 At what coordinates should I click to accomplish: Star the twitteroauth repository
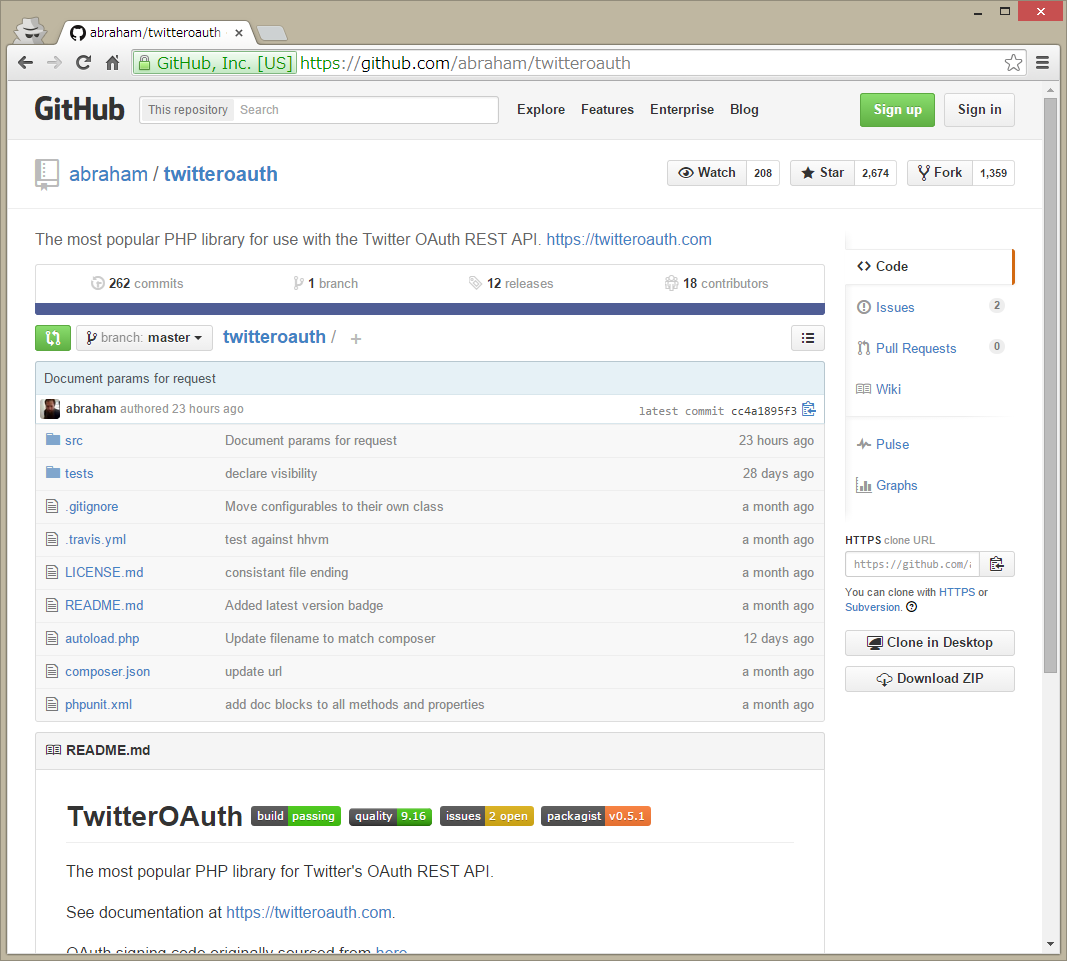coord(822,172)
